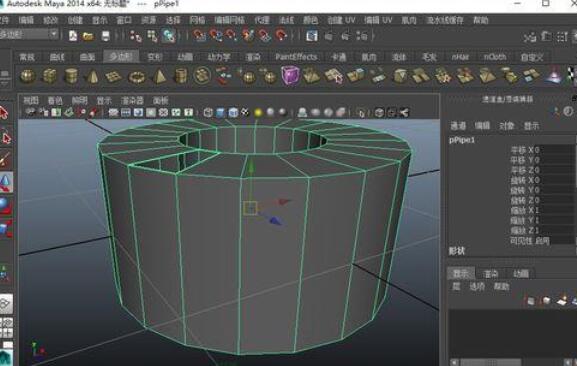Switch to the PaintEffects shelf tab
This screenshot has width=577, height=366.
(x=296, y=57)
